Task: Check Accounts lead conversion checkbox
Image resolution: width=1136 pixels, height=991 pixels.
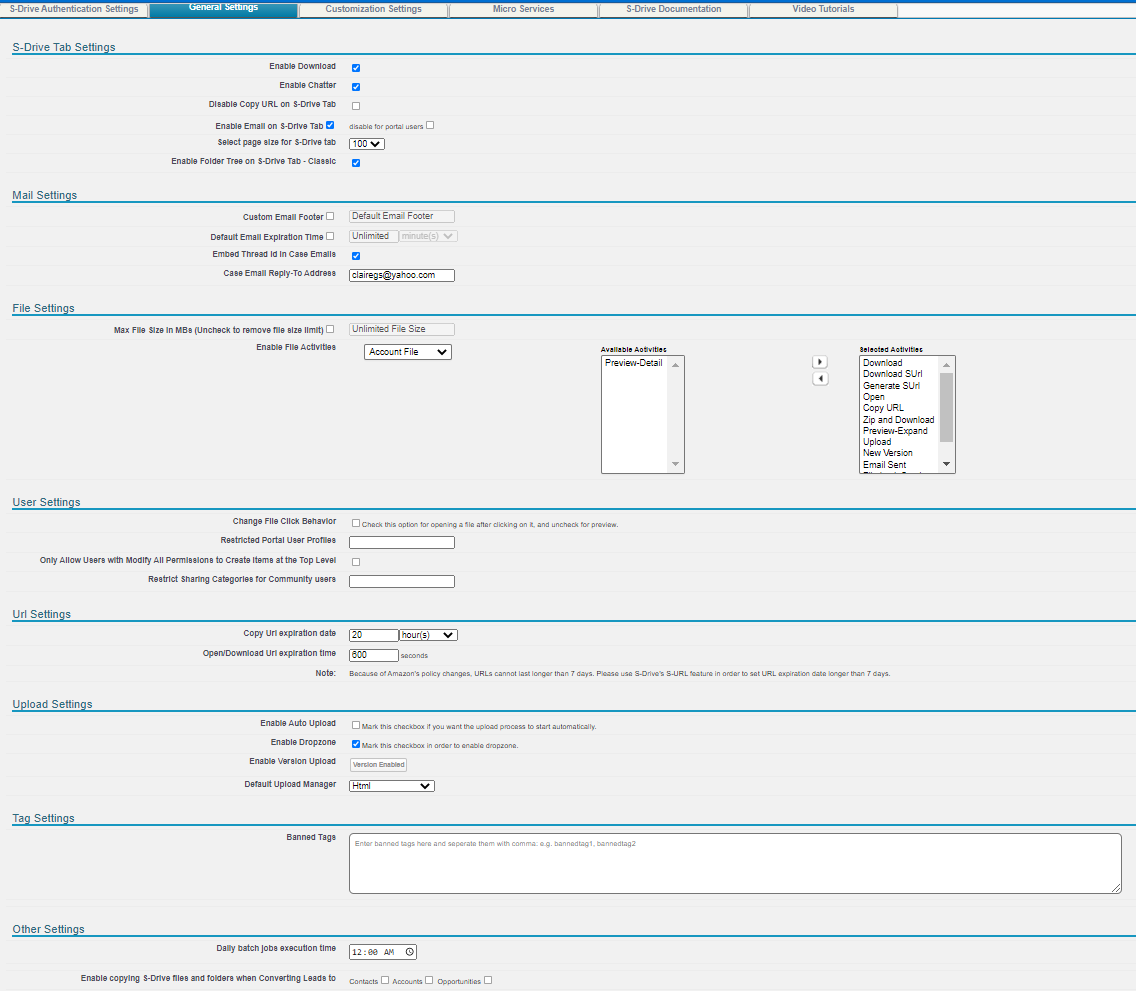Action: [x=429, y=980]
